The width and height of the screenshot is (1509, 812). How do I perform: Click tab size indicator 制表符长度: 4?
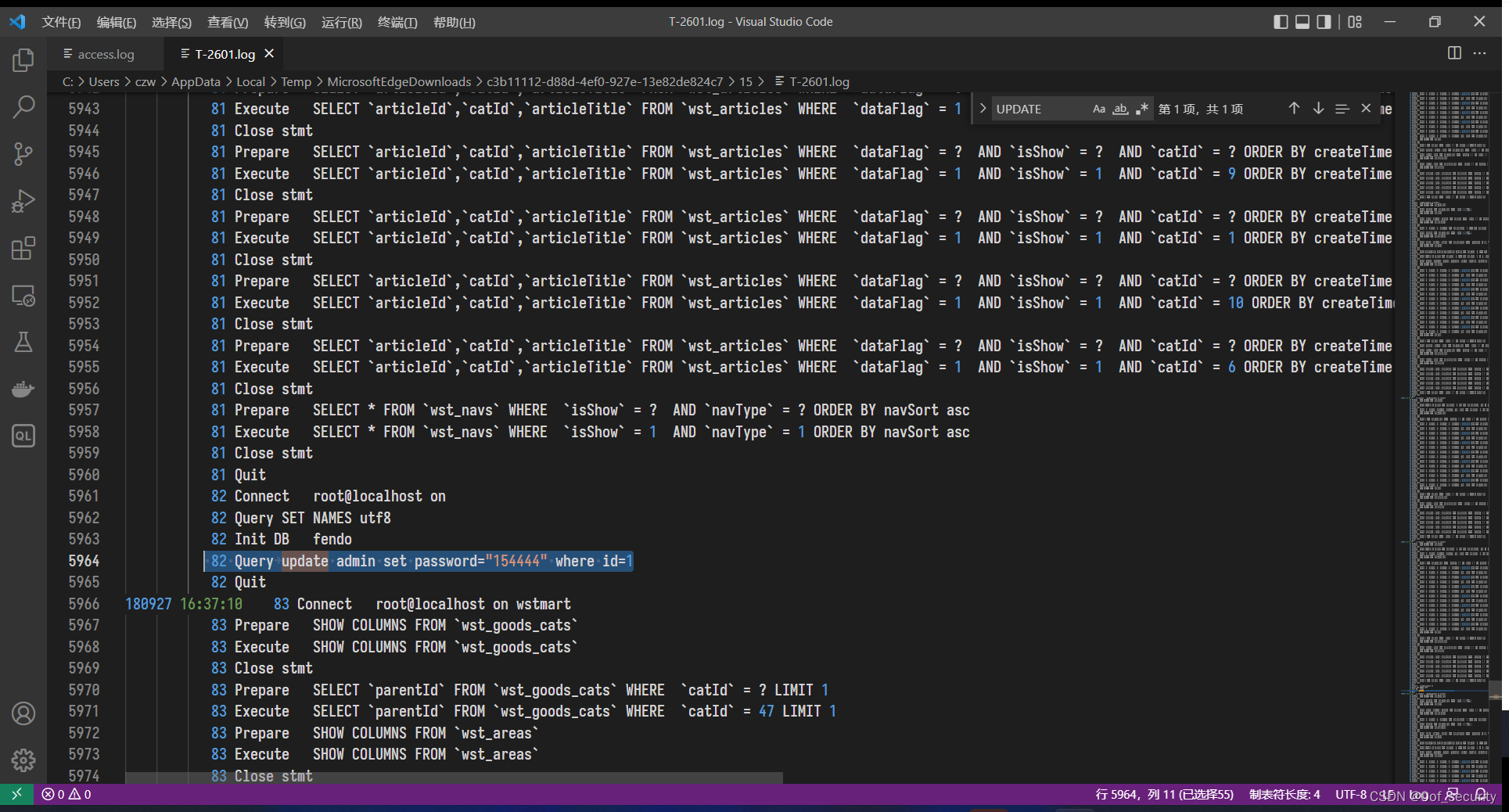click(x=1284, y=794)
